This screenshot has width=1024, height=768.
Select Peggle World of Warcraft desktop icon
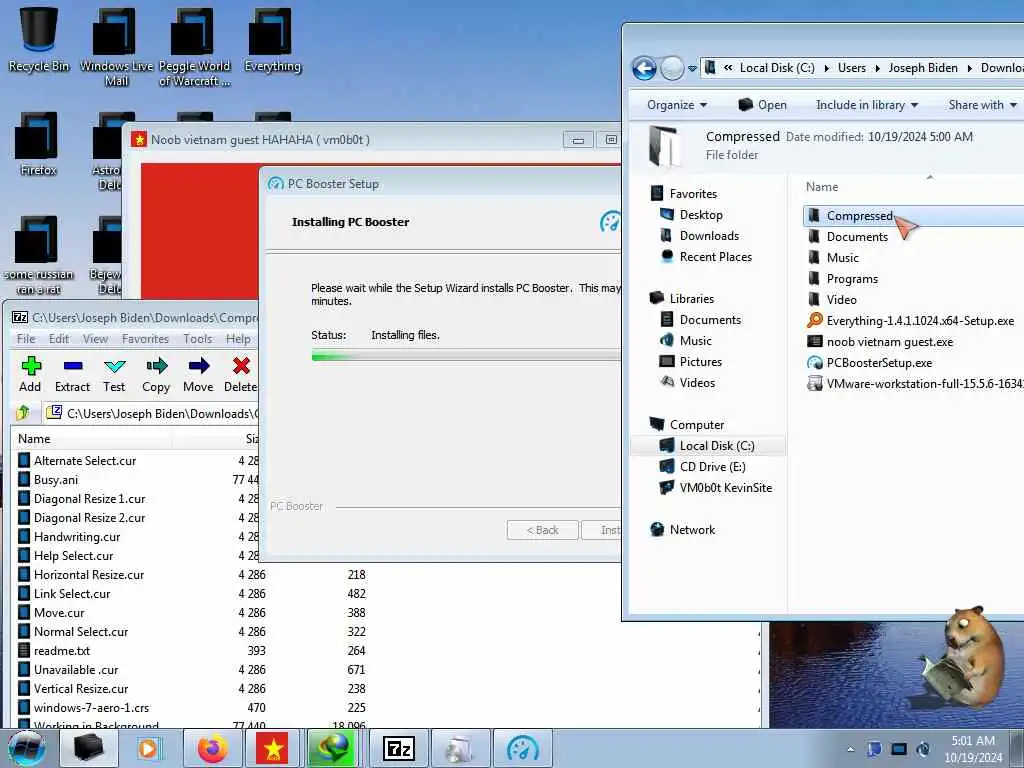195,46
